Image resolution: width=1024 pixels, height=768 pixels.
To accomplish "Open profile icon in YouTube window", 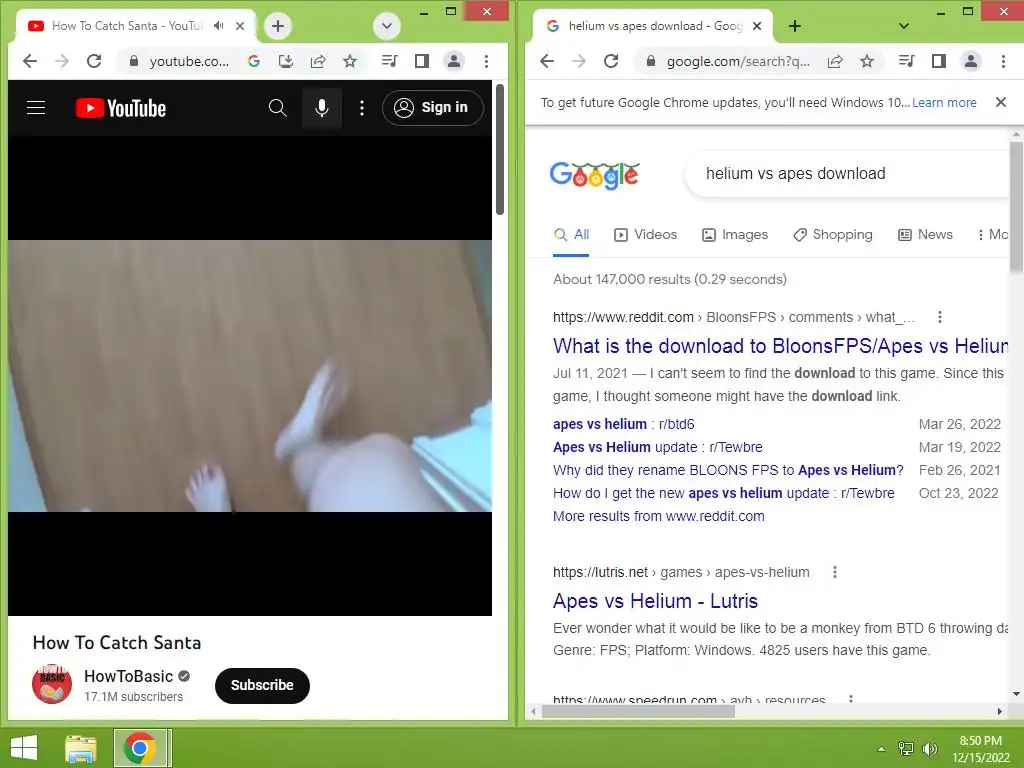I will pyautogui.click(x=454, y=61).
